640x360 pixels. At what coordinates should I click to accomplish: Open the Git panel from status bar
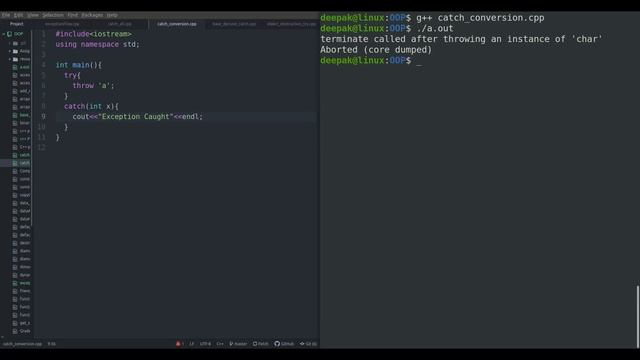tap(308, 344)
